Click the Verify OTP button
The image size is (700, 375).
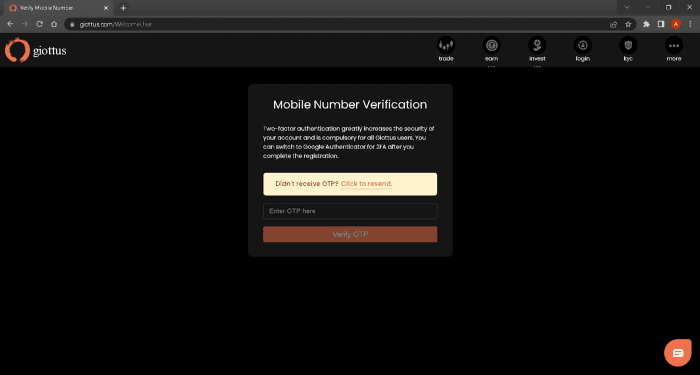[350, 234]
